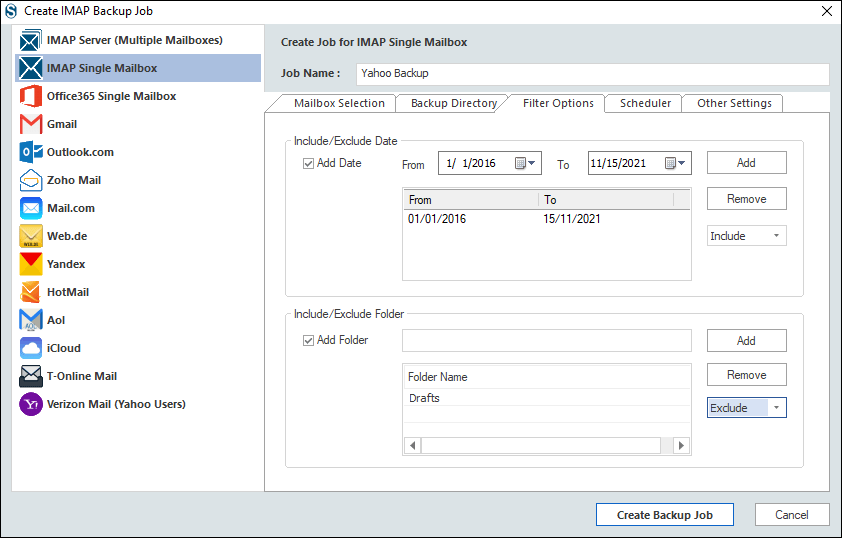842x538 pixels.
Task: Click the Cancel button
Action: (x=792, y=515)
